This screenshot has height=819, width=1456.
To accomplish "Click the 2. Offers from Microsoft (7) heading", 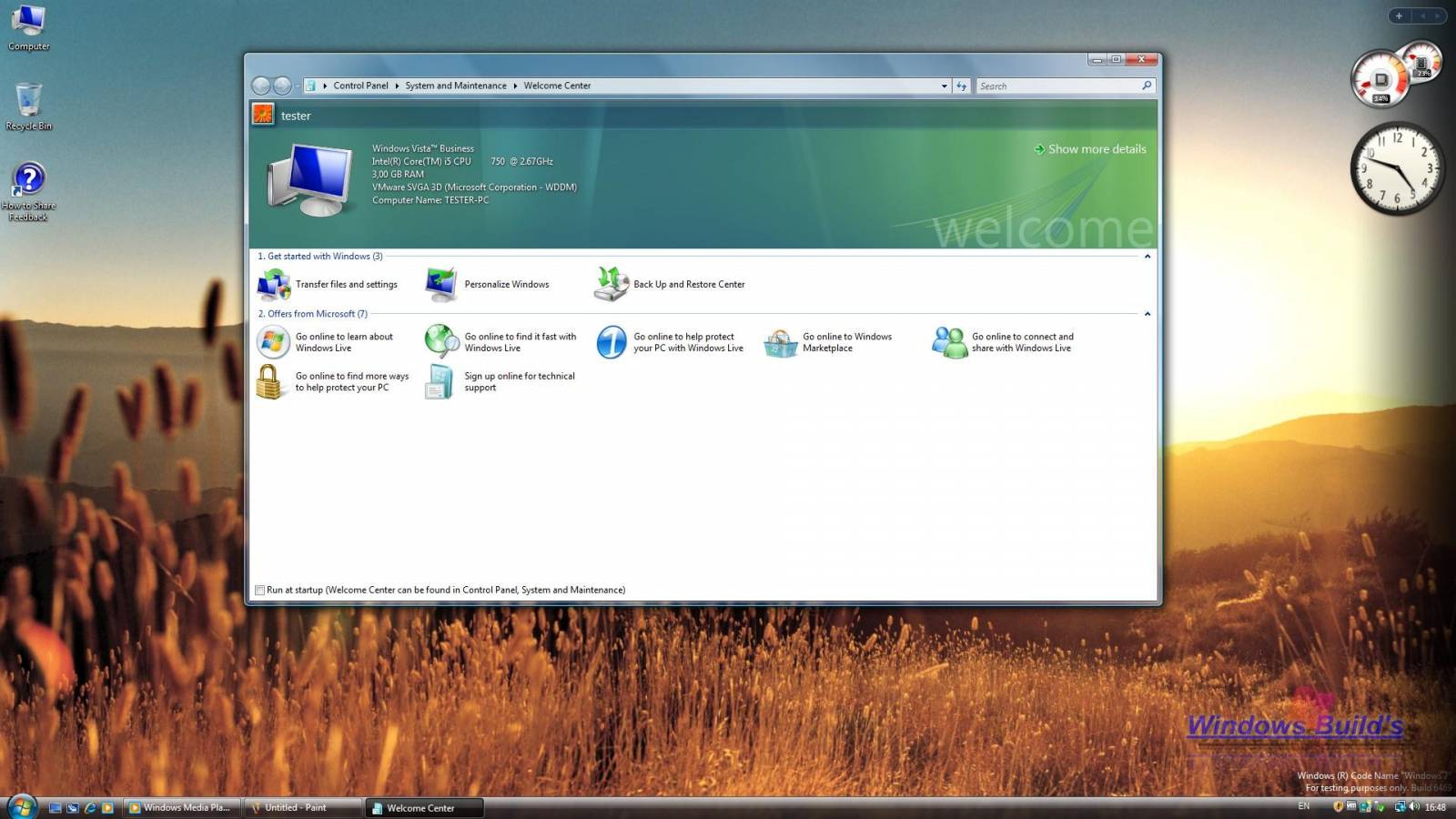I will click(x=313, y=314).
